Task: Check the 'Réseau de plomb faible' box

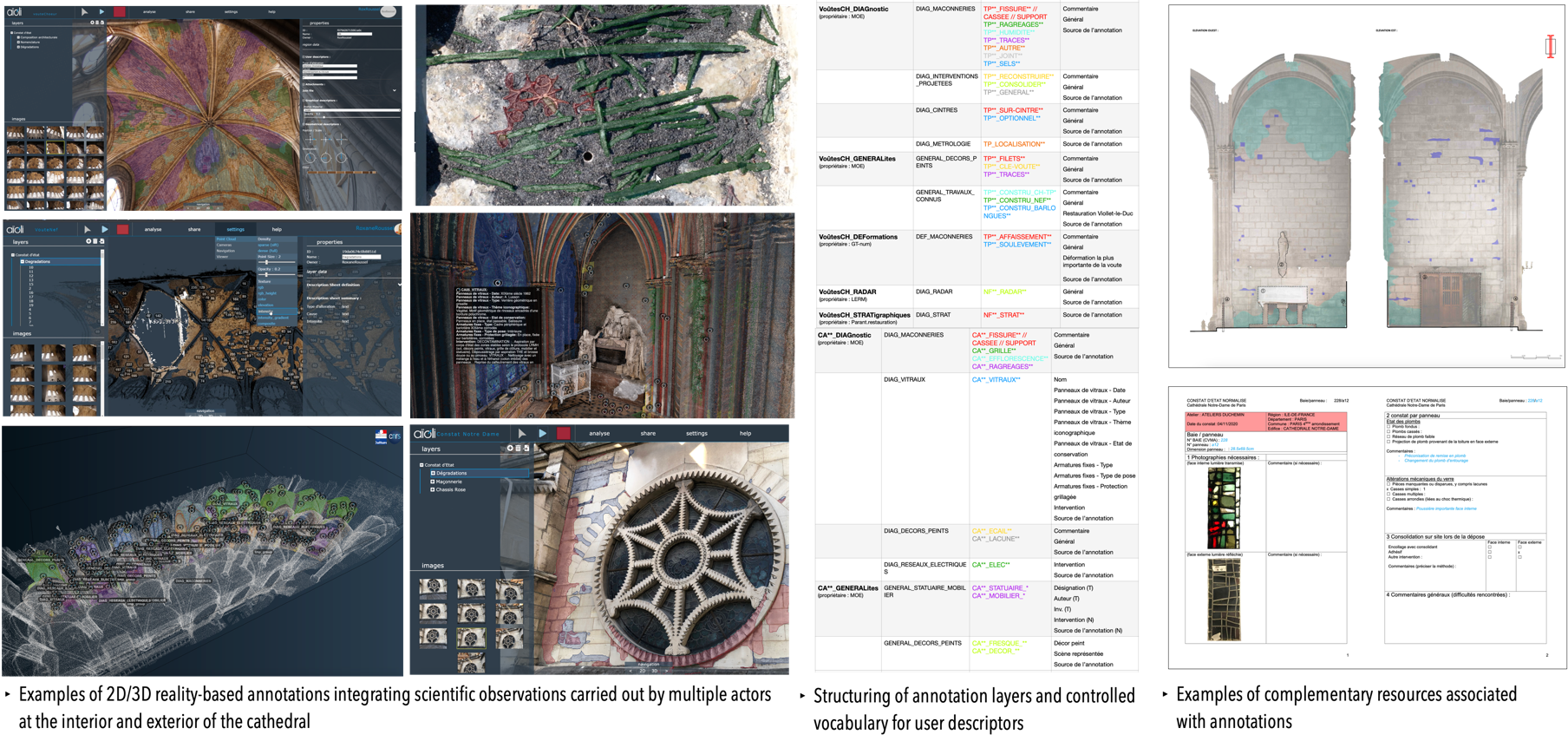Action: [x=1388, y=436]
